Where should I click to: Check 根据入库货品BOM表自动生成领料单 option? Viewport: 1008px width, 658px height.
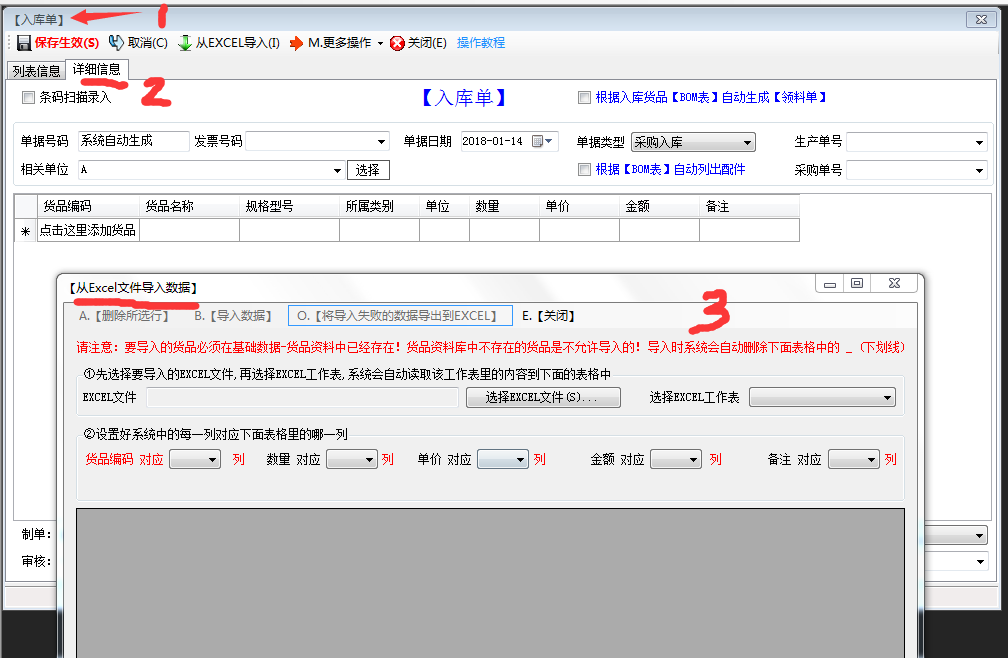point(584,98)
